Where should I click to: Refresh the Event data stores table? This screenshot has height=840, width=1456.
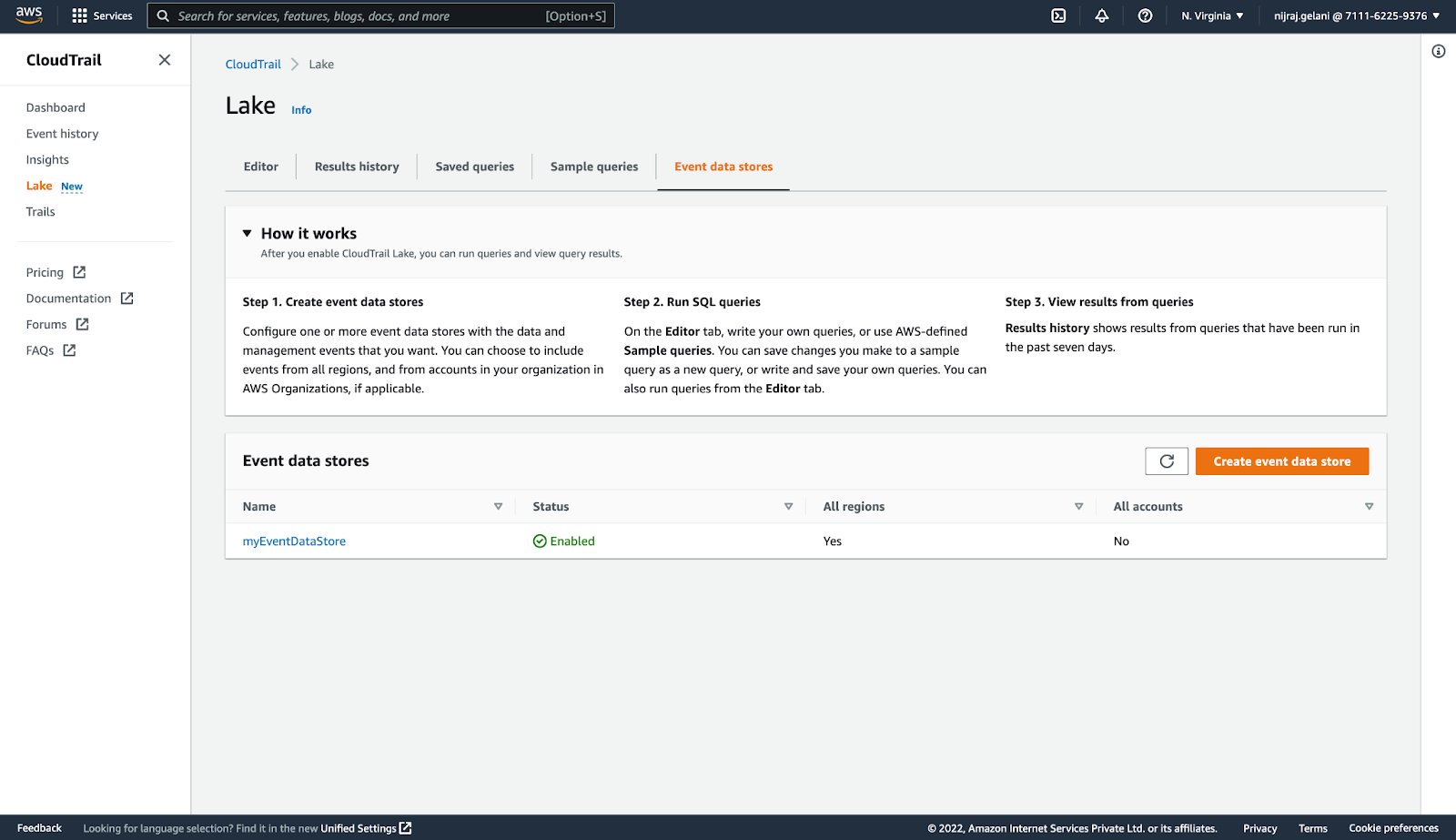click(1166, 460)
